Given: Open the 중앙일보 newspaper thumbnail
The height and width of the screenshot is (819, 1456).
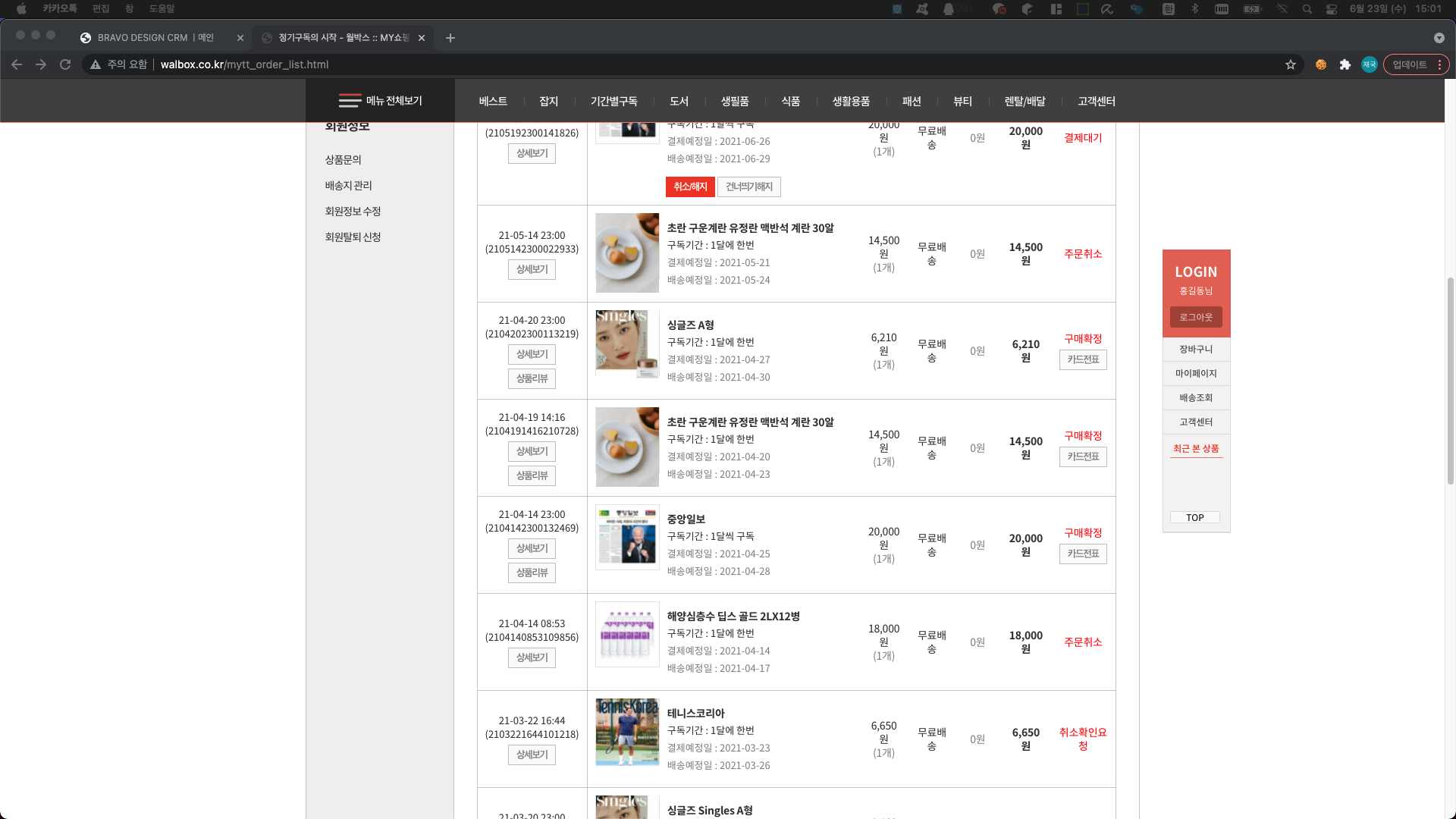Looking at the screenshot, I should pyautogui.click(x=627, y=537).
